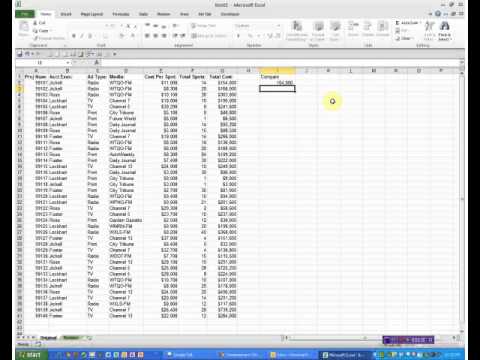The image size is (480, 360).
Task: Open Find & Select menu
Action: [x=445, y=31]
